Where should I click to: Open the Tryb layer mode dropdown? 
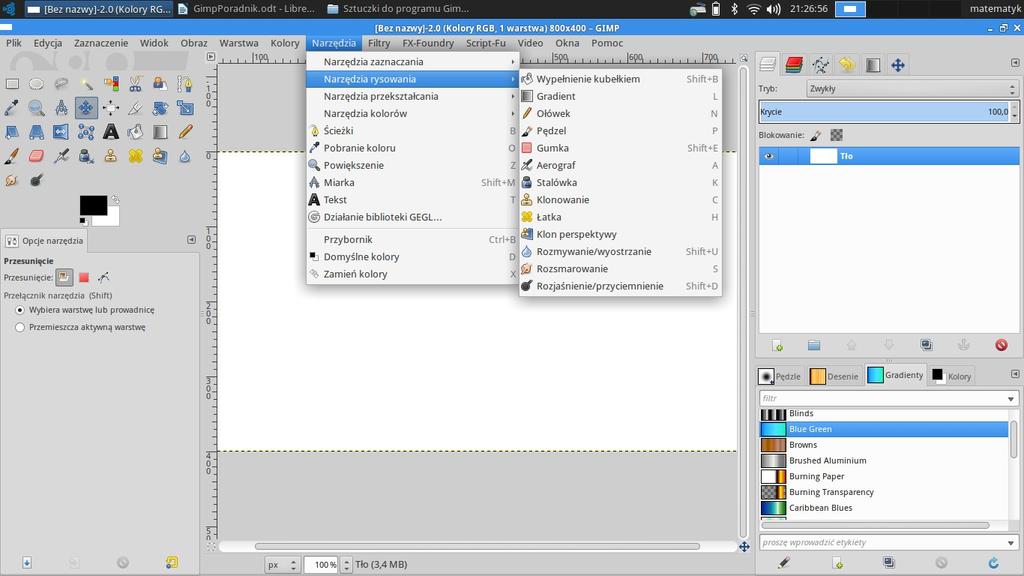pyautogui.click(x=912, y=89)
